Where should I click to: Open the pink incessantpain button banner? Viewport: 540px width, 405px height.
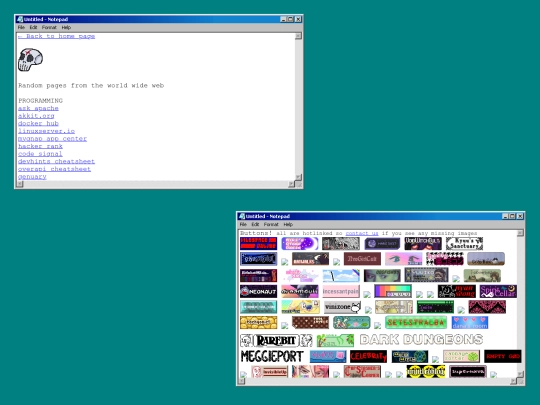coord(341,291)
